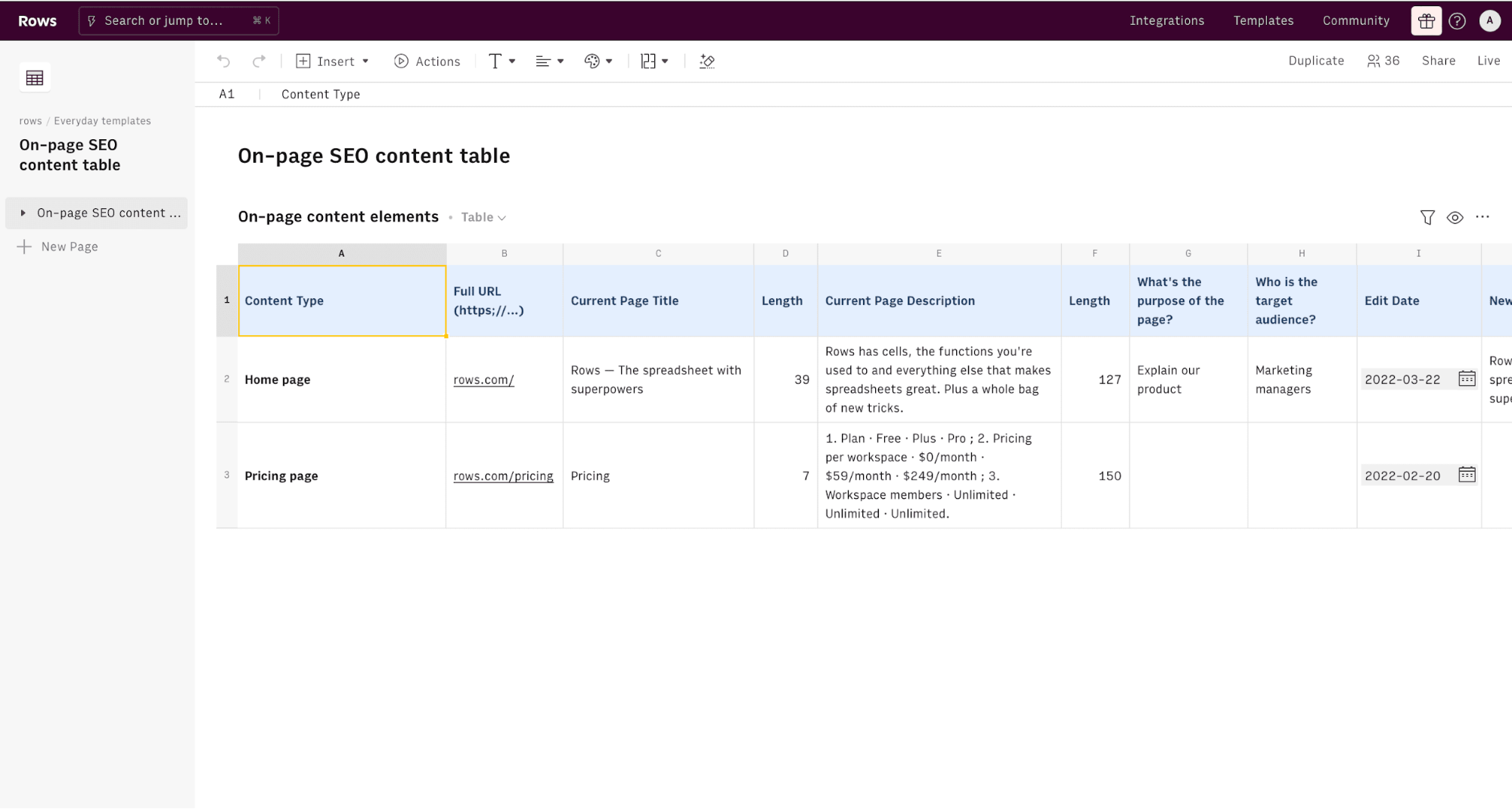Select the Marketing managers cell
1512x809 pixels.
1302,379
